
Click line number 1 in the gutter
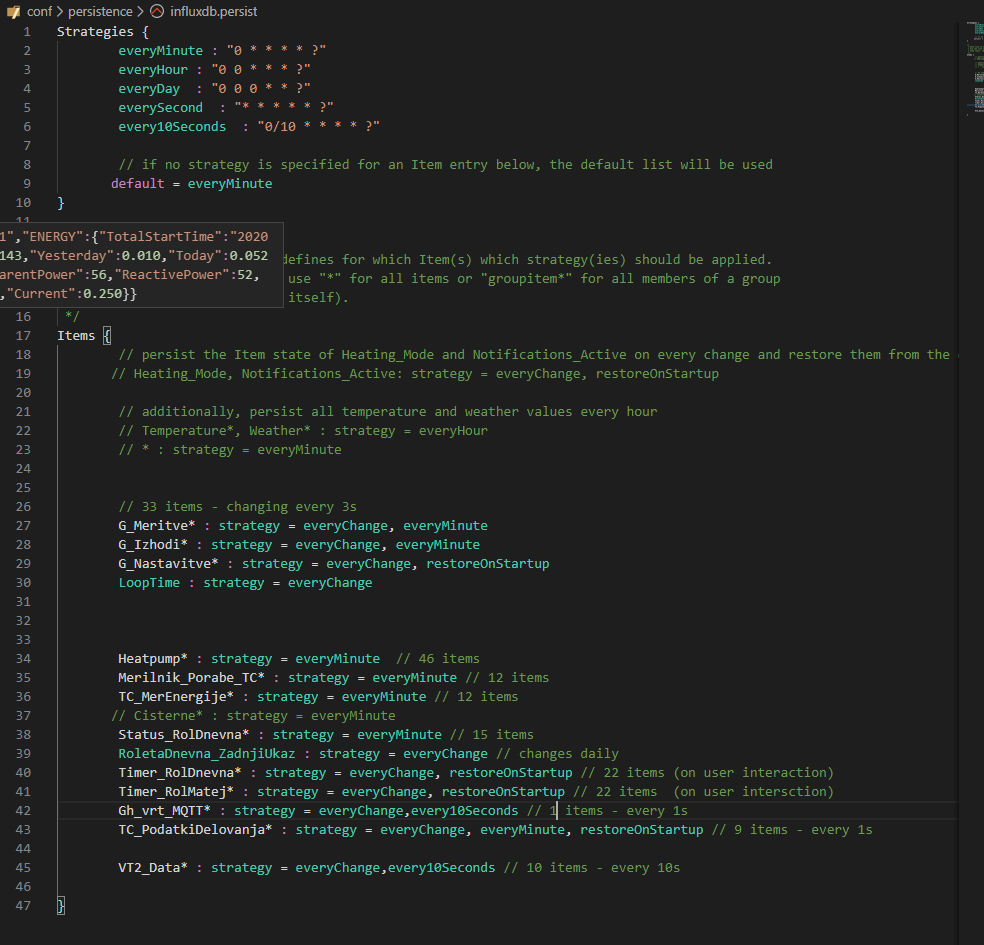point(27,31)
